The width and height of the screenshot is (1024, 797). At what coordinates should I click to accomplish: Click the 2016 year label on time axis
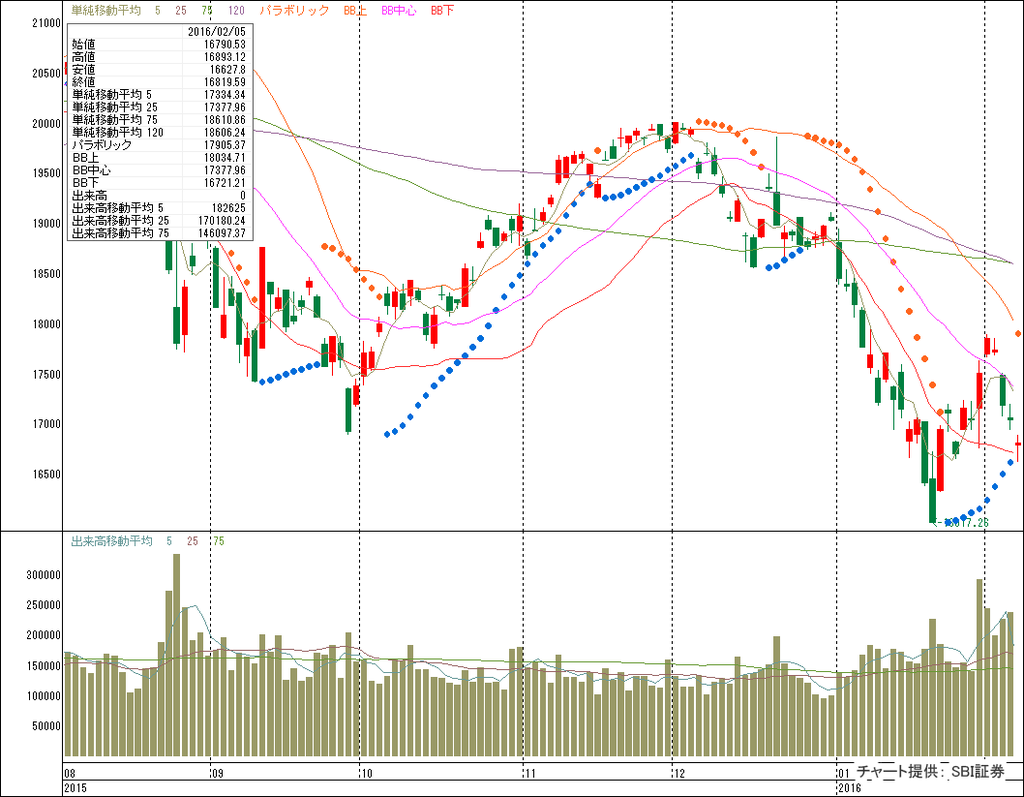coord(850,787)
